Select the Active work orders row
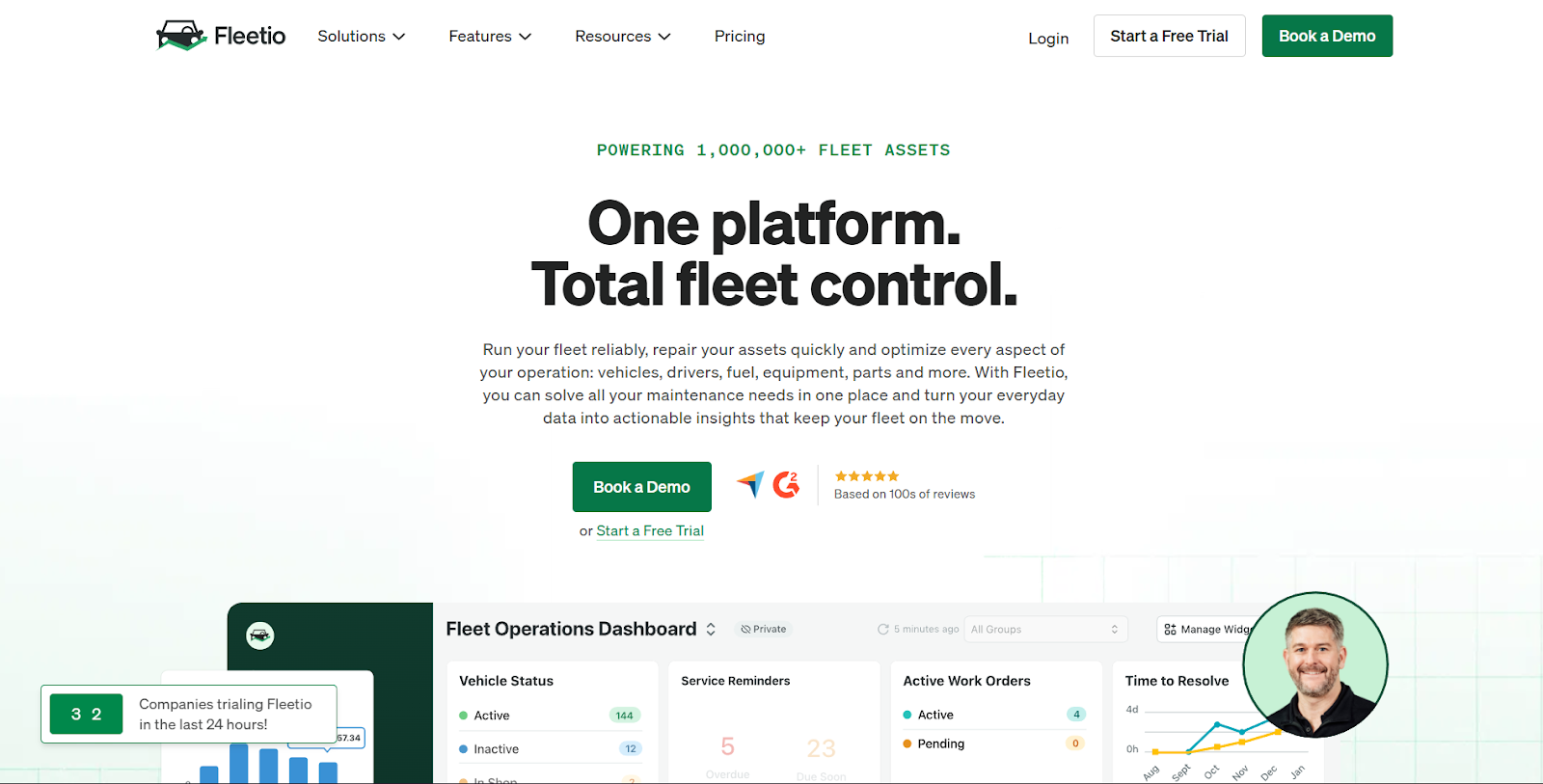 [x=994, y=715]
